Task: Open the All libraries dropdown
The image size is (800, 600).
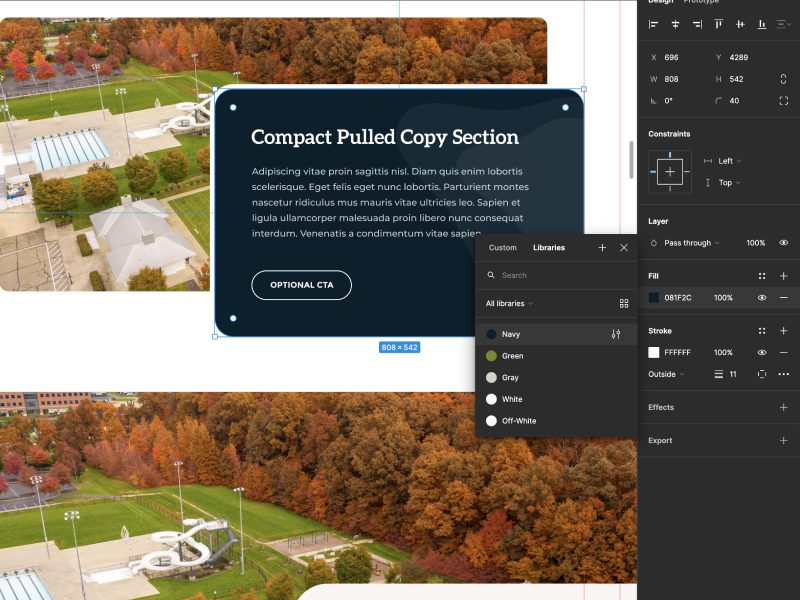Action: point(509,304)
